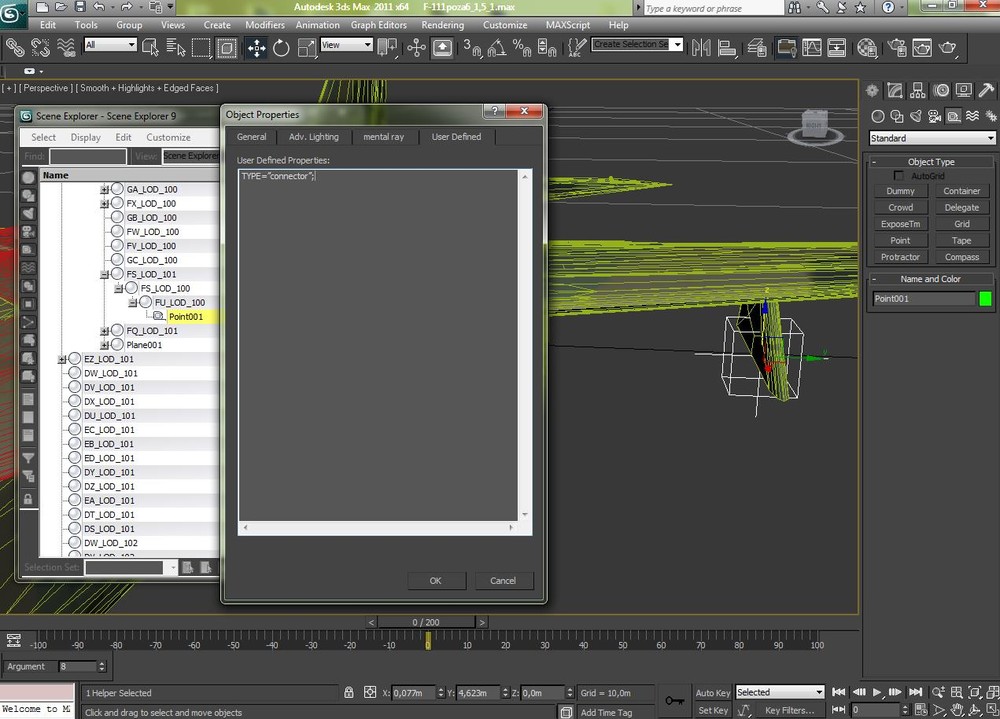Image resolution: width=1000 pixels, height=719 pixels.
Task: Show Cameras category in Create panel
Action: pyautogui.click(x=935, y=116)
